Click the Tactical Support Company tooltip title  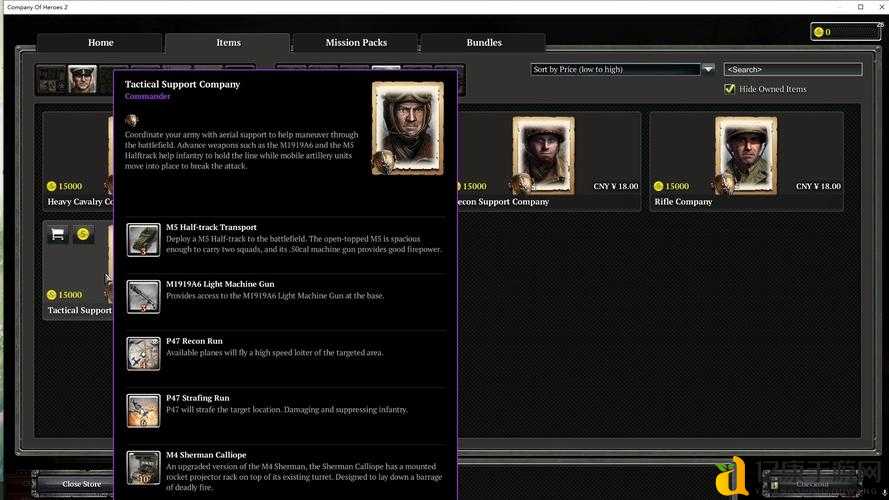182,84
